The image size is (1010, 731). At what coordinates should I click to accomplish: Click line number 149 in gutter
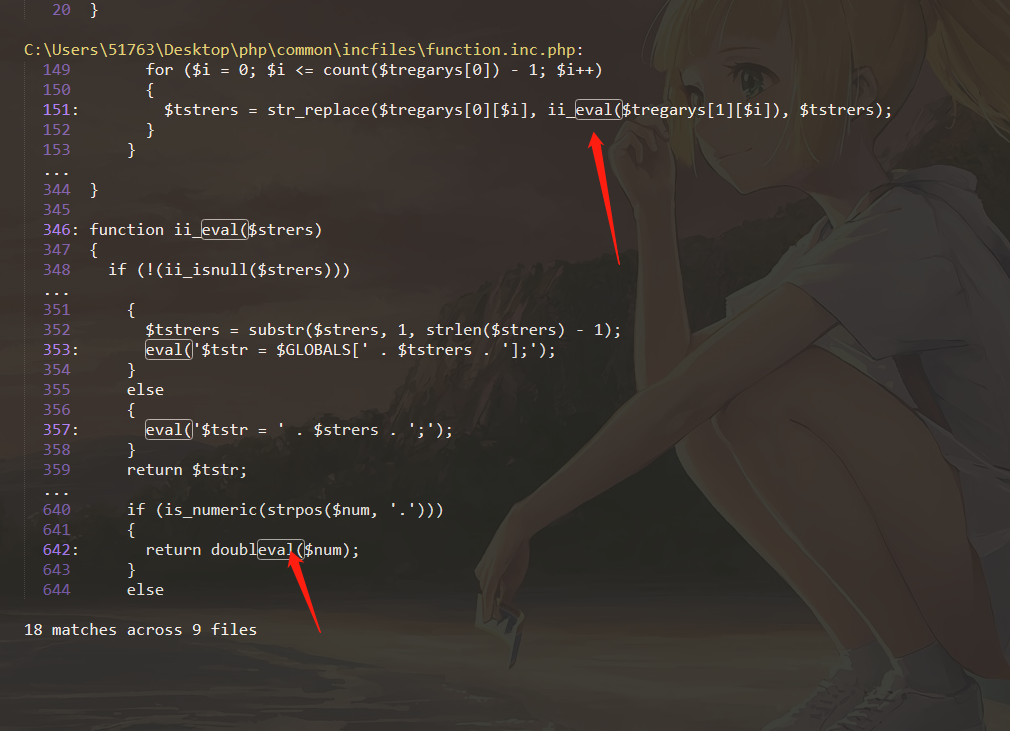57,70
